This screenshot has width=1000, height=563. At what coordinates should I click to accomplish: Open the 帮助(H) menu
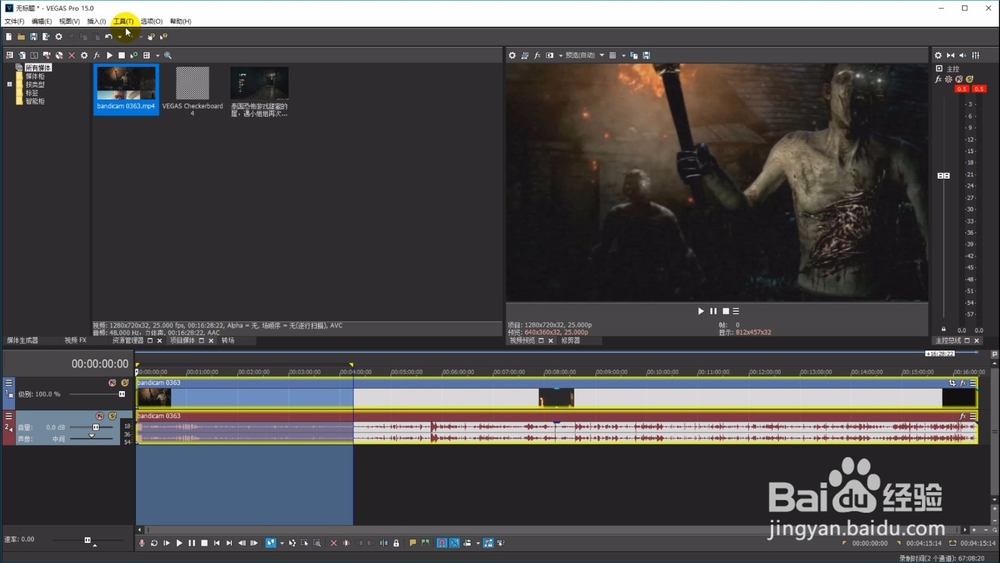pos(180,21)
